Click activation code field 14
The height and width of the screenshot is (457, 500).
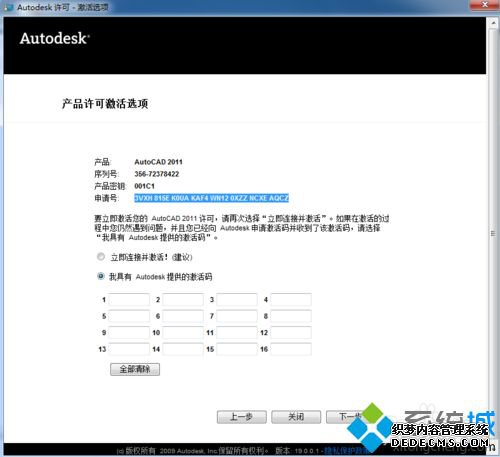(183, 349)
